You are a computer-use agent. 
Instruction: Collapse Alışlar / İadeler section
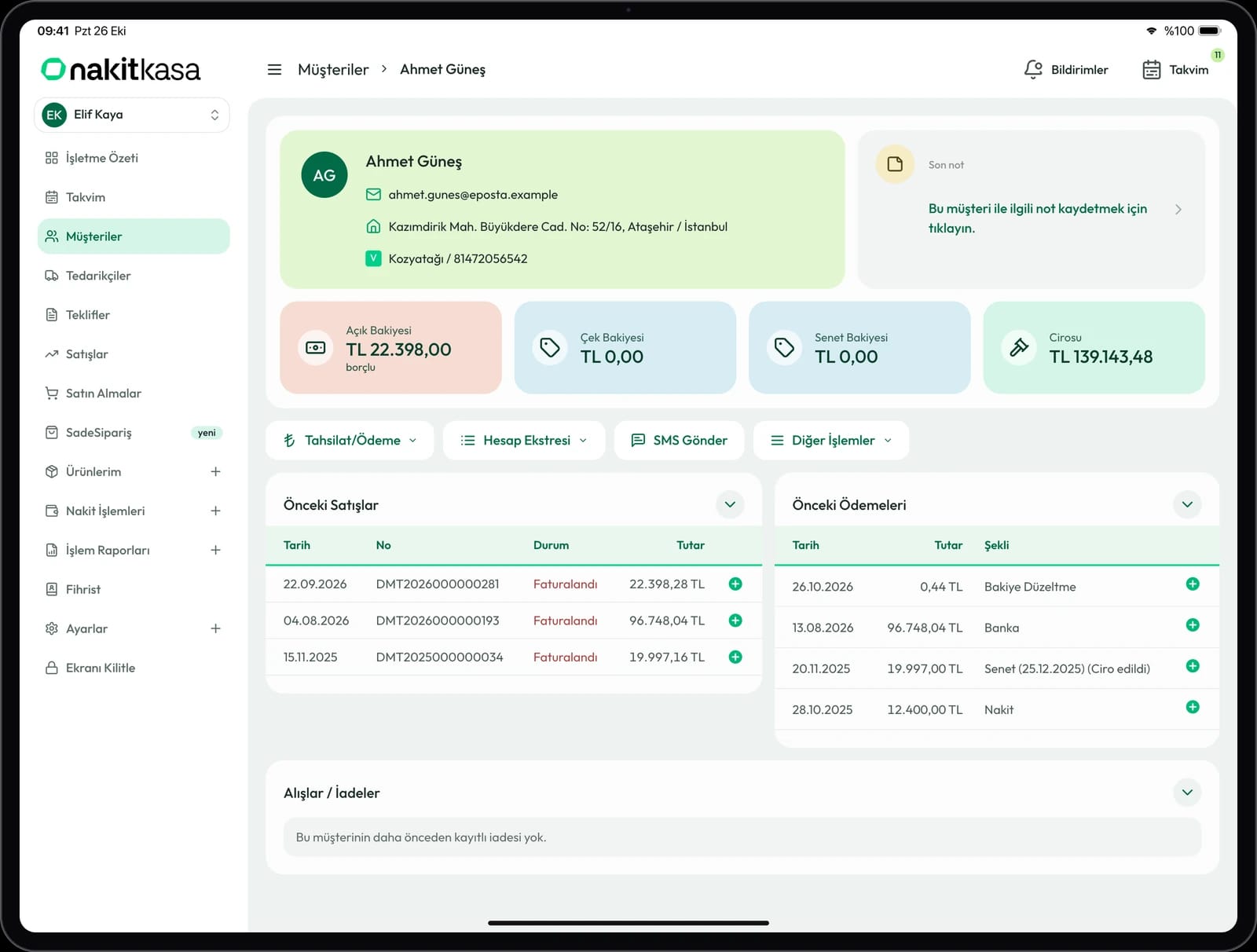pos(1187,793)
